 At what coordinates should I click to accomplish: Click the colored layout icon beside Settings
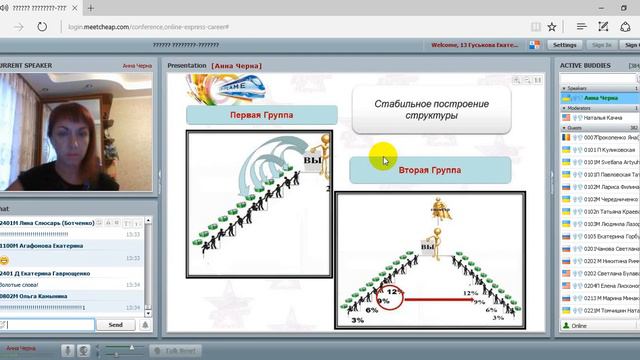(535, 45)
